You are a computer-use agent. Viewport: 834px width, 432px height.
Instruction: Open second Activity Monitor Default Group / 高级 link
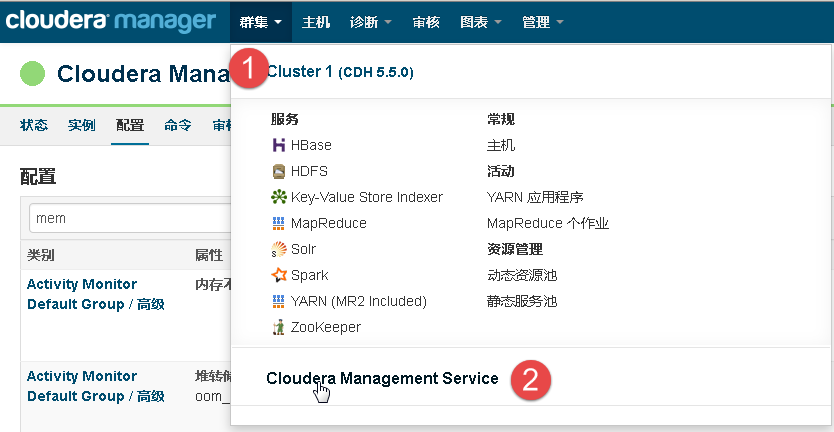tap(96, 386)
